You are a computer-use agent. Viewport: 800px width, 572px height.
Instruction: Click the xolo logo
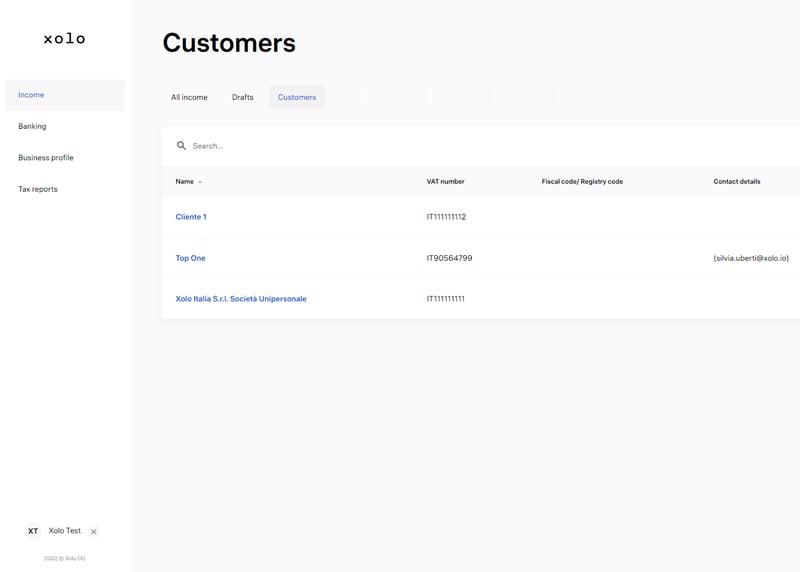click(64, 38)
